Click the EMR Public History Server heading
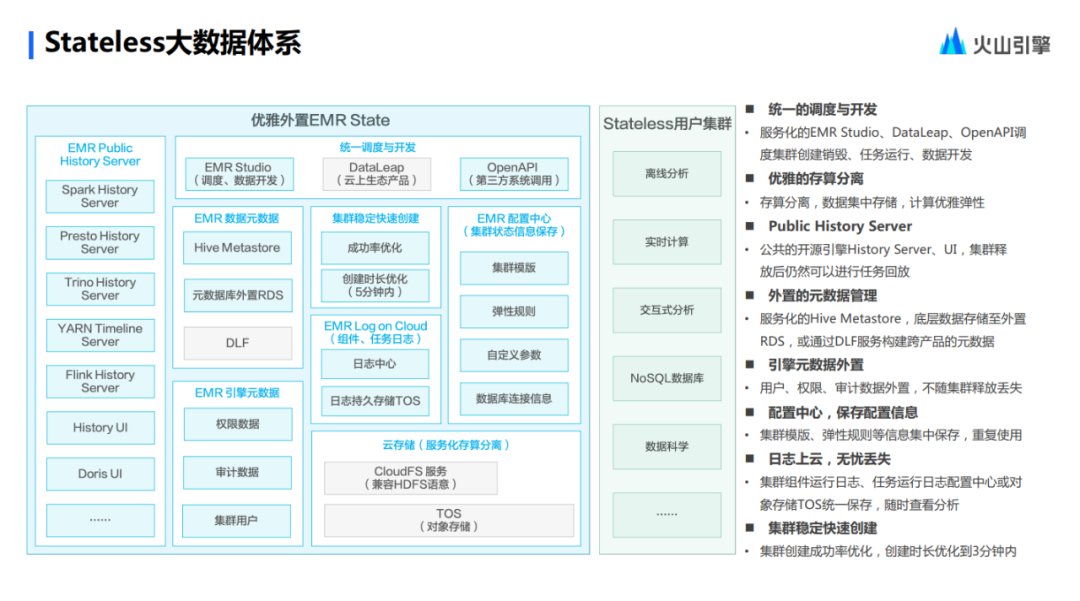 [x=100, y=155]
